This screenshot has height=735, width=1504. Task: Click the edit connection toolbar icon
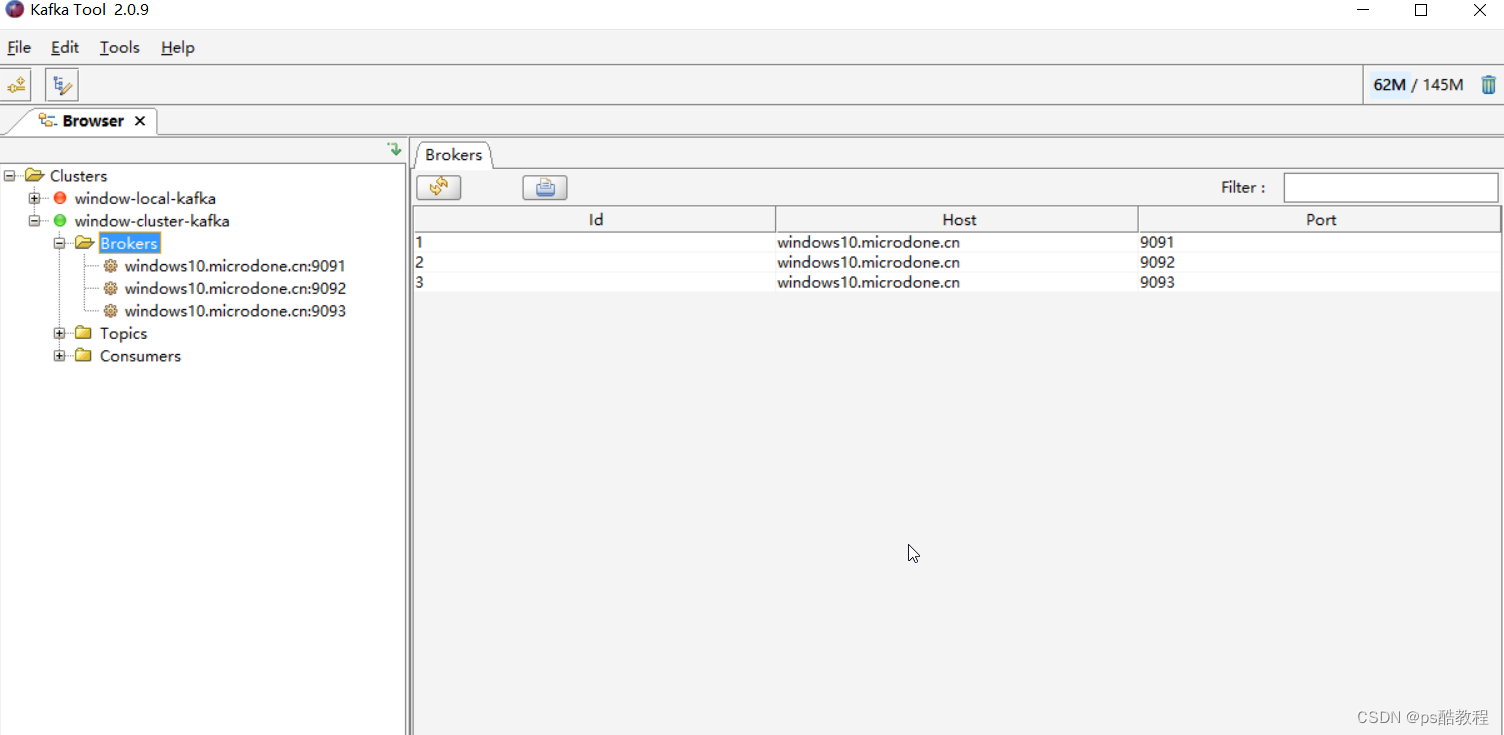click(62, 85)
